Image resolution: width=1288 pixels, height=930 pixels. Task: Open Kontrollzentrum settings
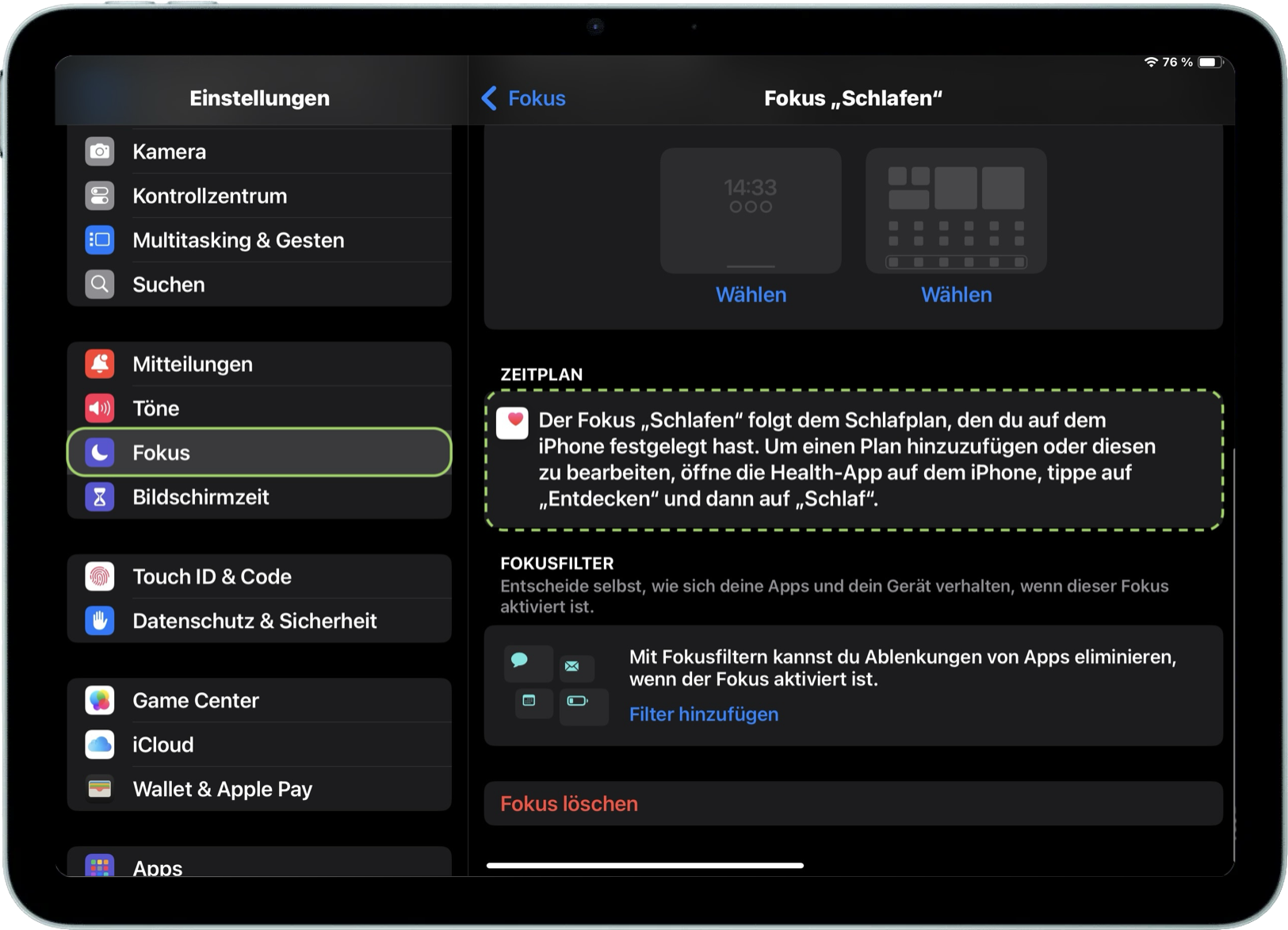pyautogui.click(x=260, y=196)
